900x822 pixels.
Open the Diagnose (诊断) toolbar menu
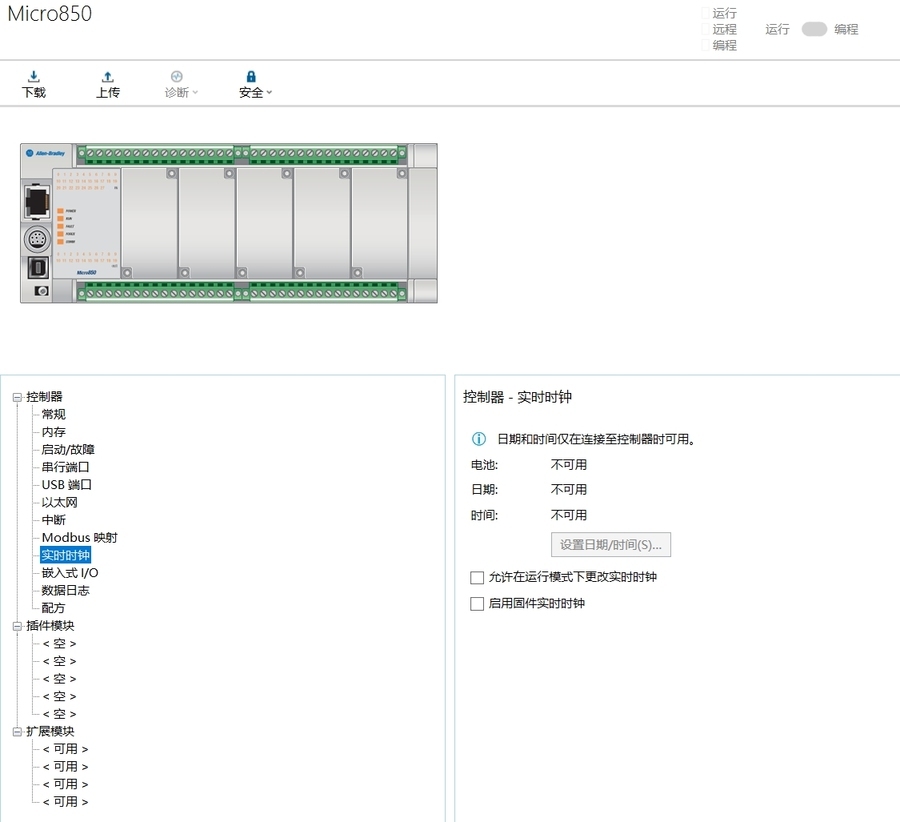181,84
